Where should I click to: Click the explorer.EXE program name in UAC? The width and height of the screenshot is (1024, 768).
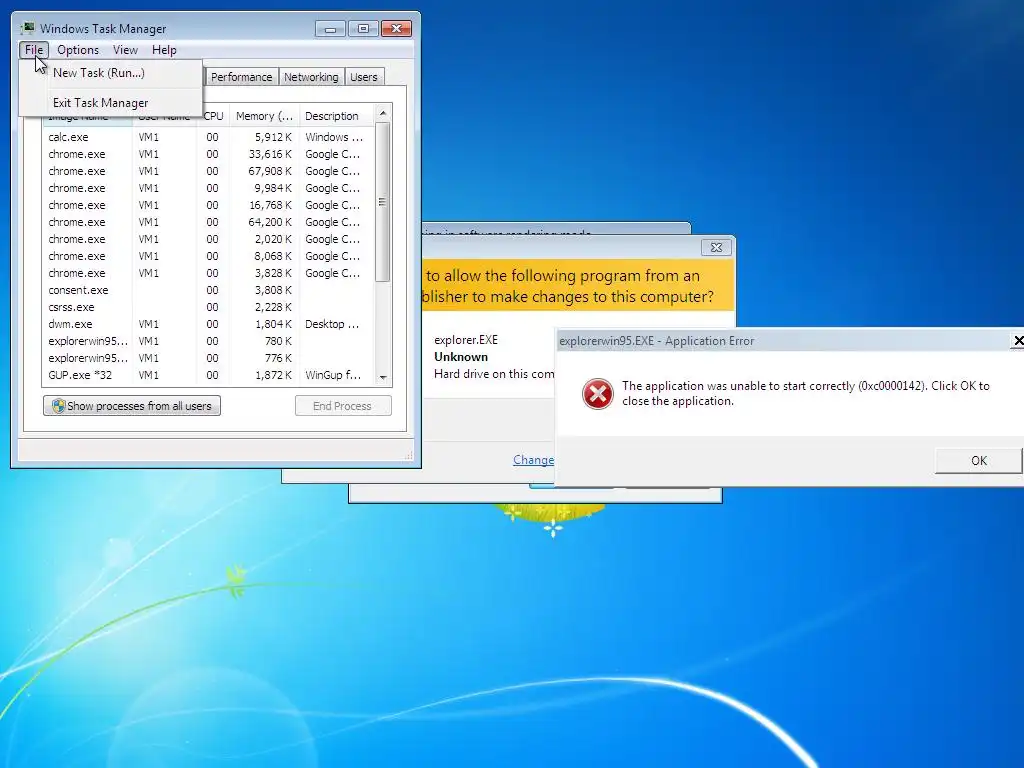pos(466,340)
